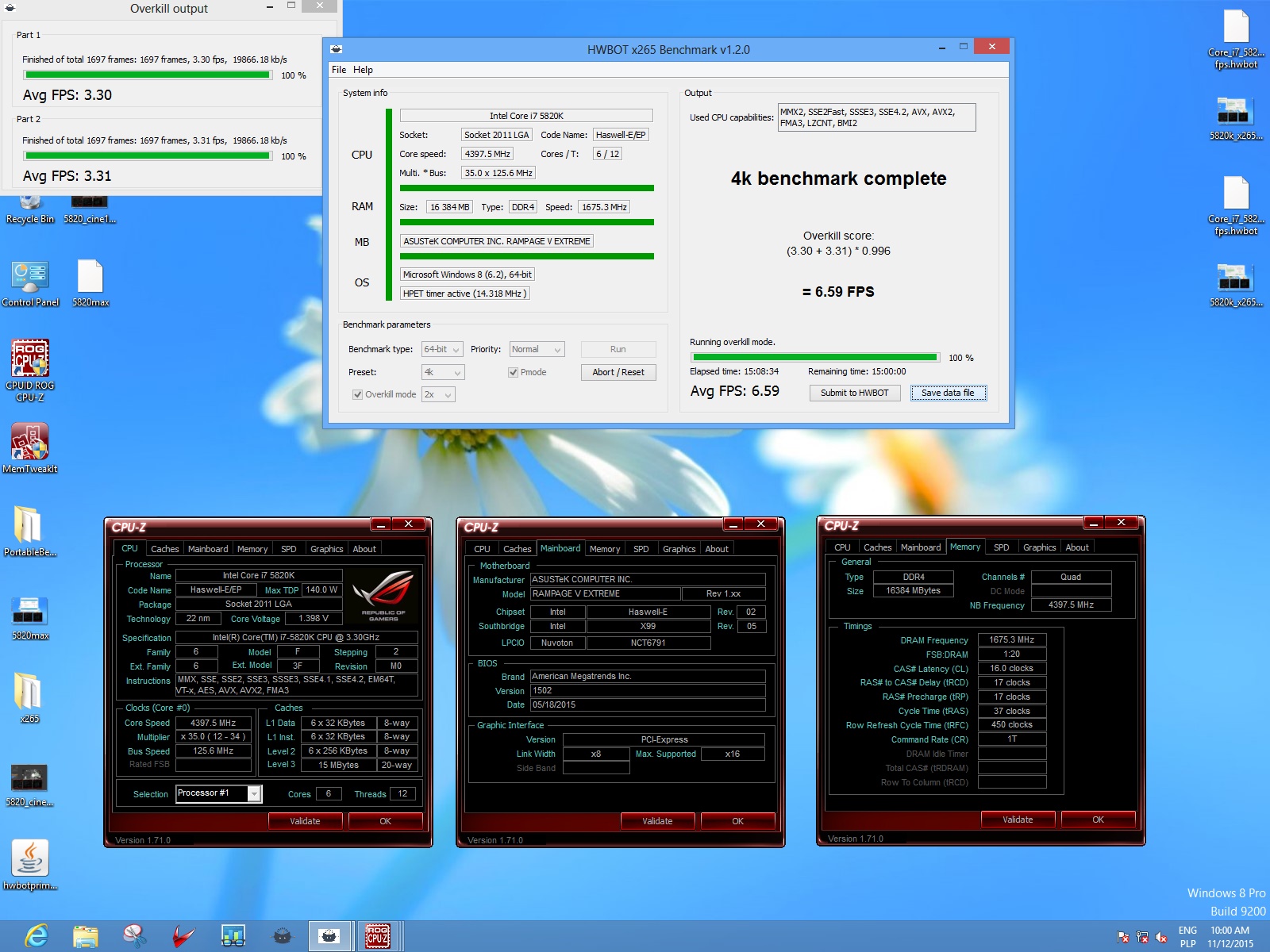Screen dimensions: 1270x952
Task: Click the DRAM Frequency 1675.3 MHz value
Action: [x=1012, y=639]
